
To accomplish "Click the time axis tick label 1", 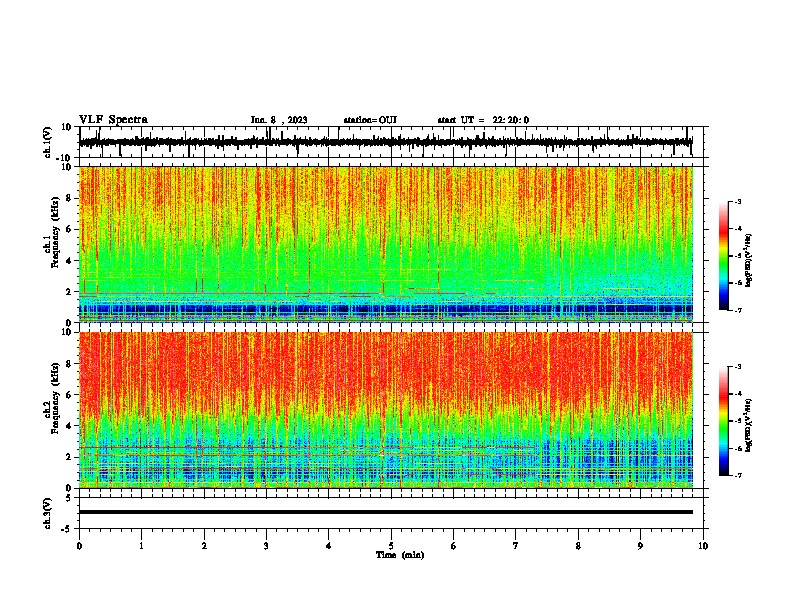I will (141, 546).
